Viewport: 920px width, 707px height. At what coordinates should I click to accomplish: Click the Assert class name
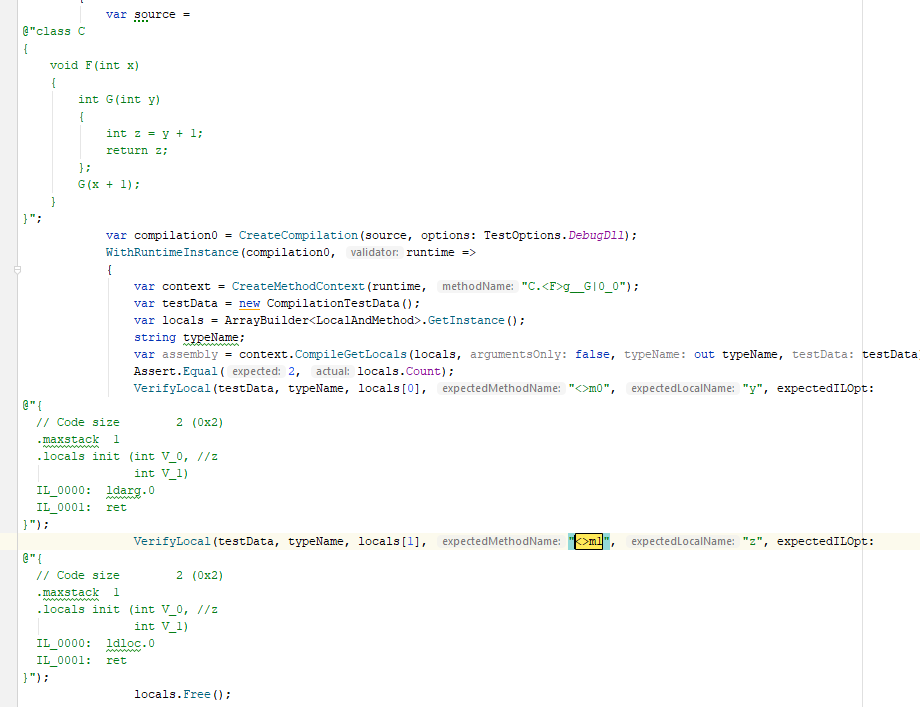155,371
